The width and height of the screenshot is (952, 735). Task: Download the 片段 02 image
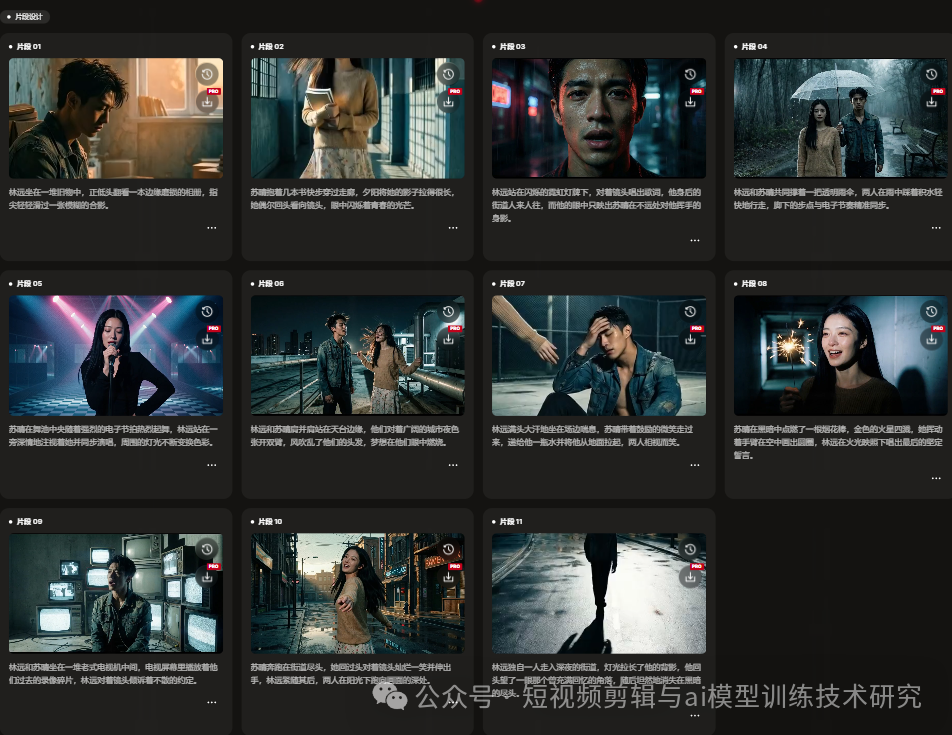[448, 102]
